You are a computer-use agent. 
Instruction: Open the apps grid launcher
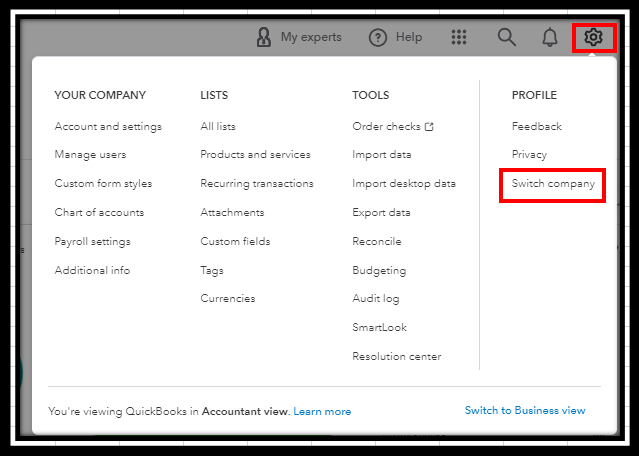pos(459,38)
